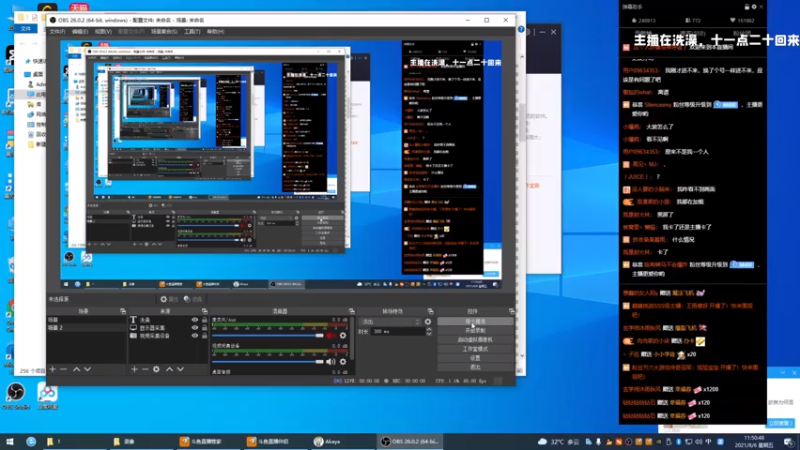Click Exit button in Controls panel
The height and width of the screenshot is (450, 800).
(x=475, y=367)
